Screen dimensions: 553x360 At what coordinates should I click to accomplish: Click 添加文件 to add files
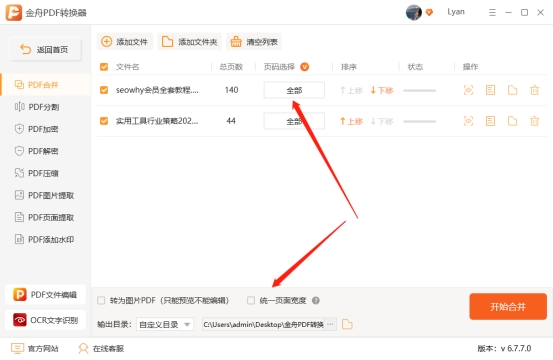pos(125,42)
